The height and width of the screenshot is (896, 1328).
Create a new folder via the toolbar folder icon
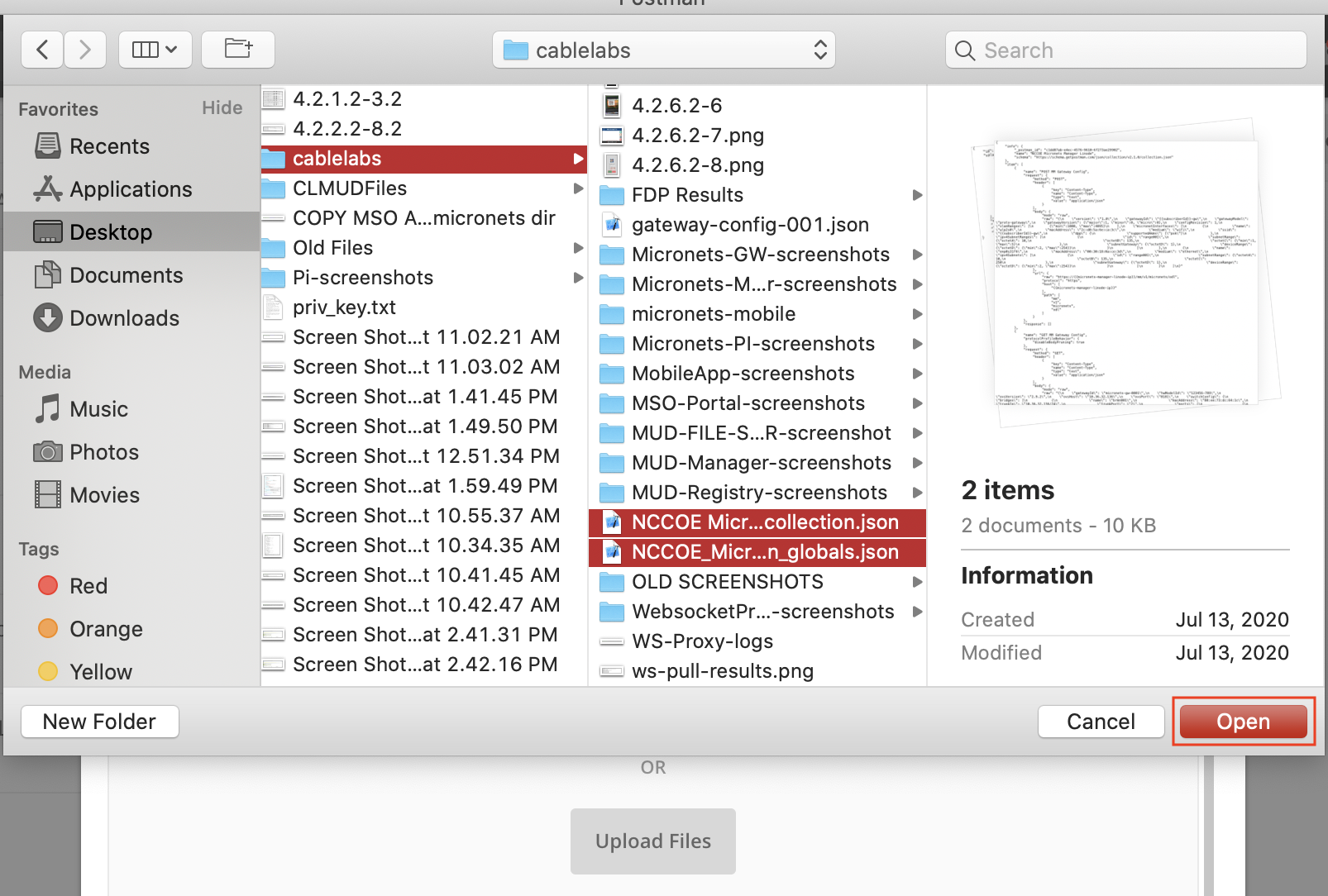coord(238,50)
